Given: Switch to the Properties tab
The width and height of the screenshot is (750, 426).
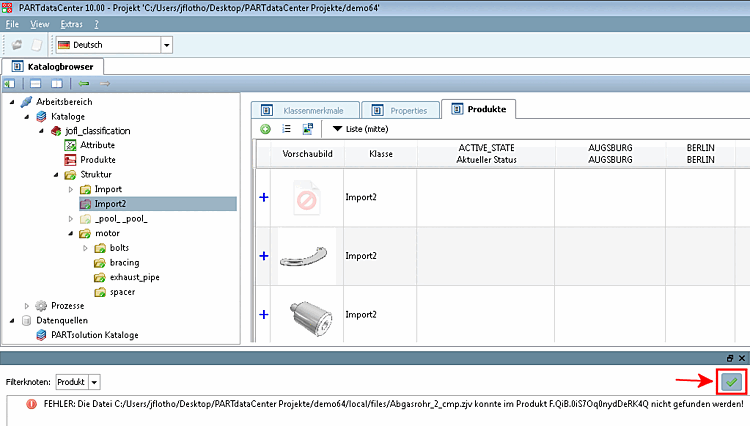Looking at the screenshot, I should click(x=400, y=110).
